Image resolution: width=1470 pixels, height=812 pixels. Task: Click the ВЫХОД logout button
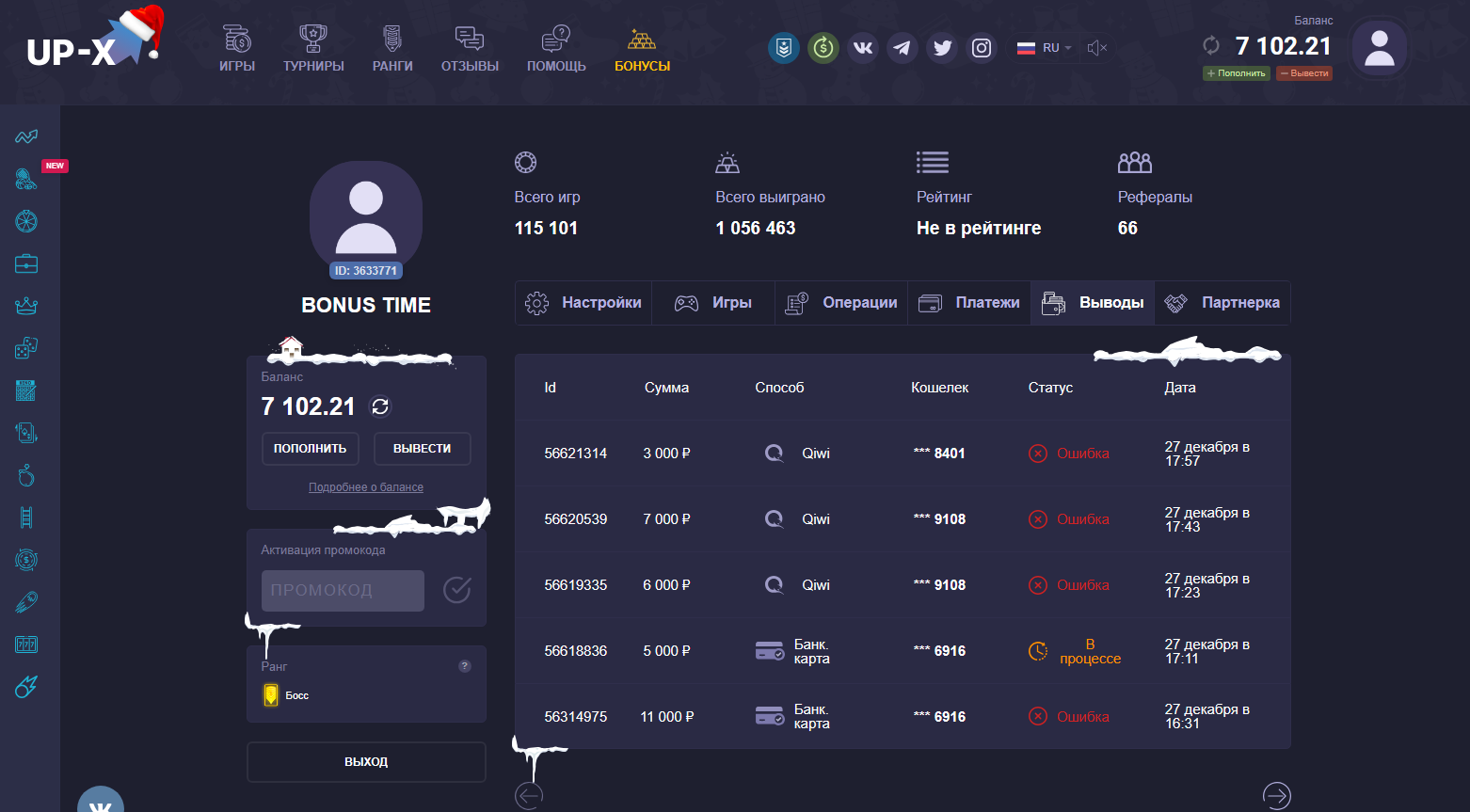366,762
